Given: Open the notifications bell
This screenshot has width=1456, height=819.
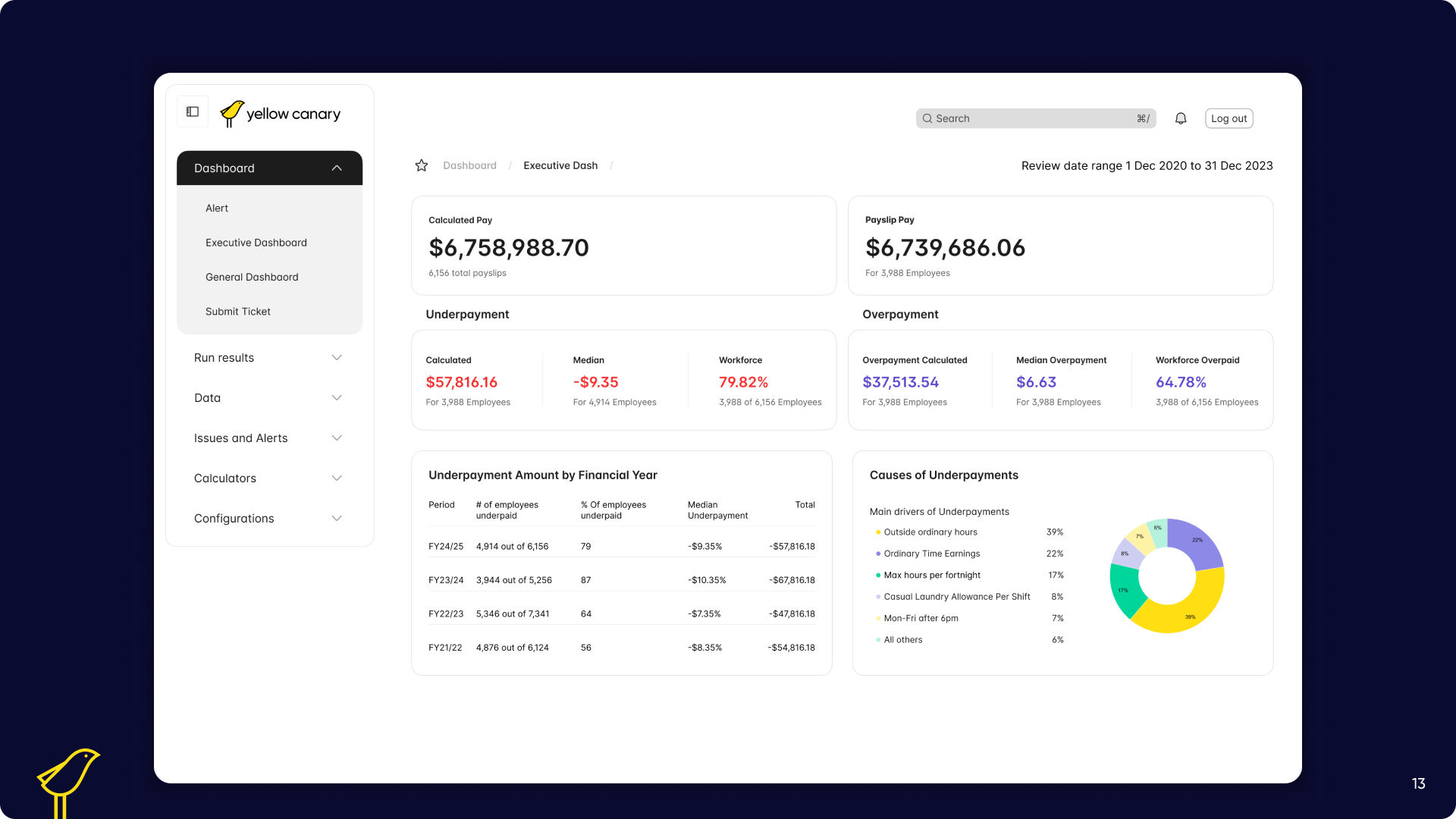Looking at the screenshot, I should (x=1181, y=118).
